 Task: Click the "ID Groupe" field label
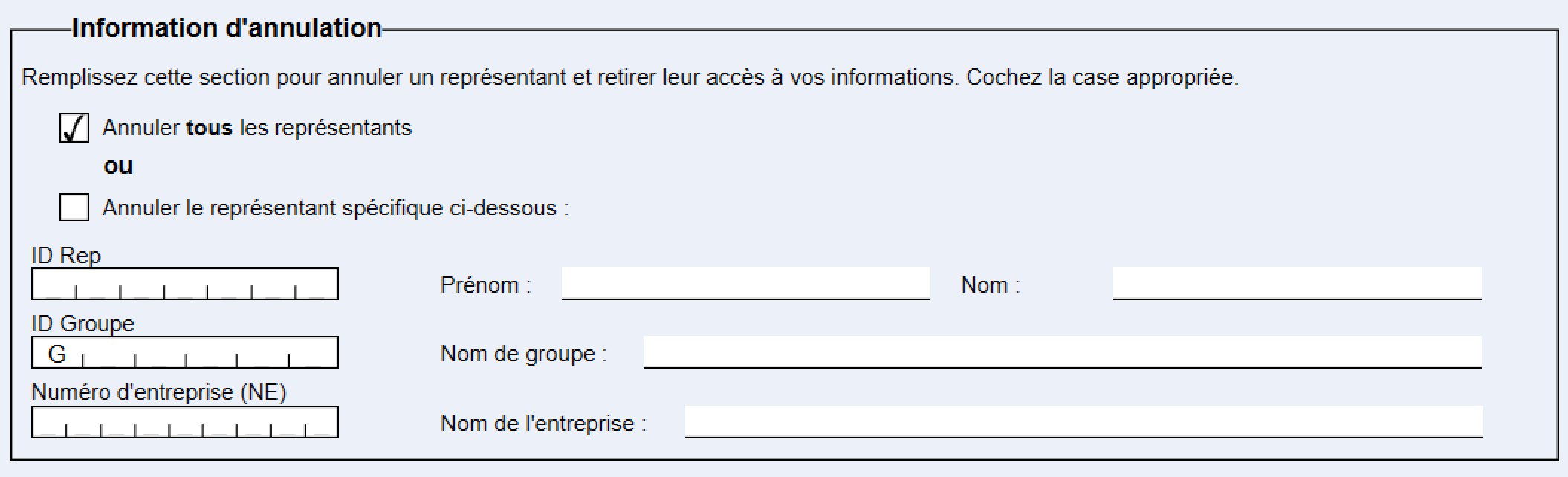pos(82,324)
